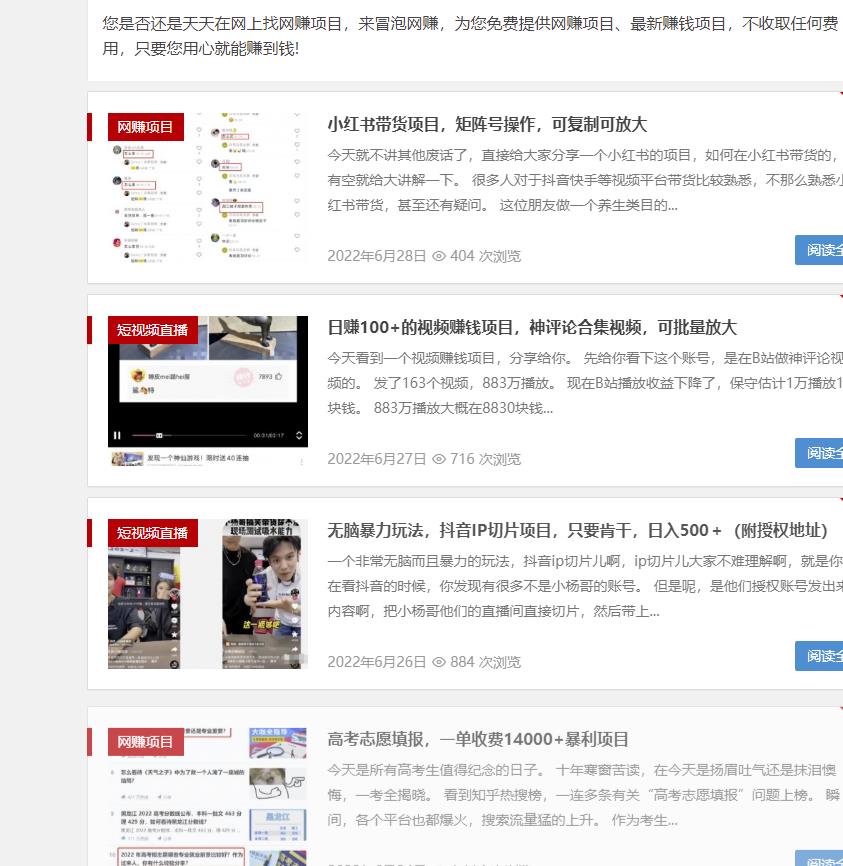Viewport: 843px width, 866px height.
Task: Click the eye icon next to 404 次浏览
Action: (439, 256)
